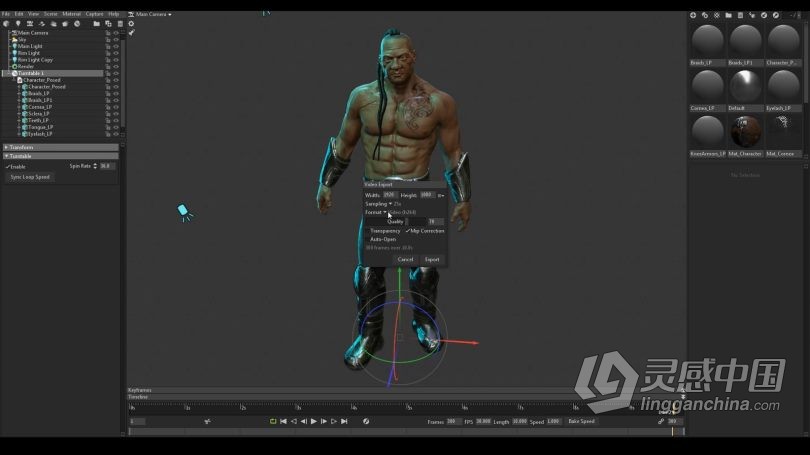Image resolution: width=810 pixels, height=455 pixels.
Task: Click the add fog icon in scene toolbar
Action: [53, 24]
